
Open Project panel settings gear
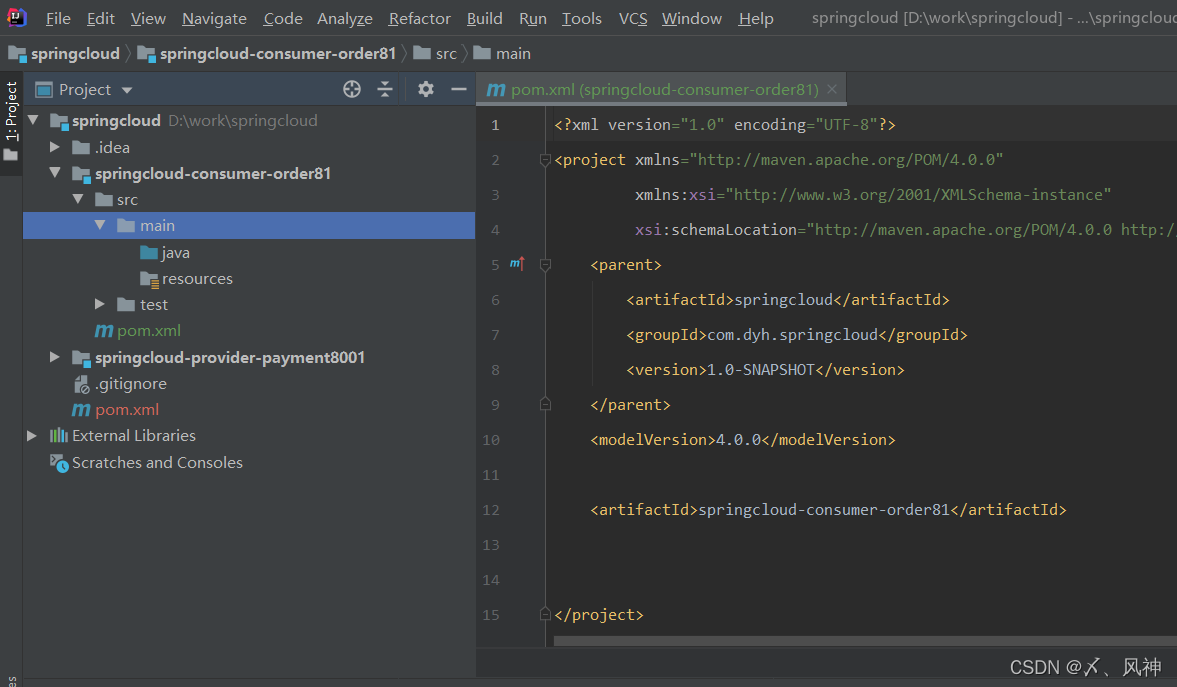click(426, 89)
